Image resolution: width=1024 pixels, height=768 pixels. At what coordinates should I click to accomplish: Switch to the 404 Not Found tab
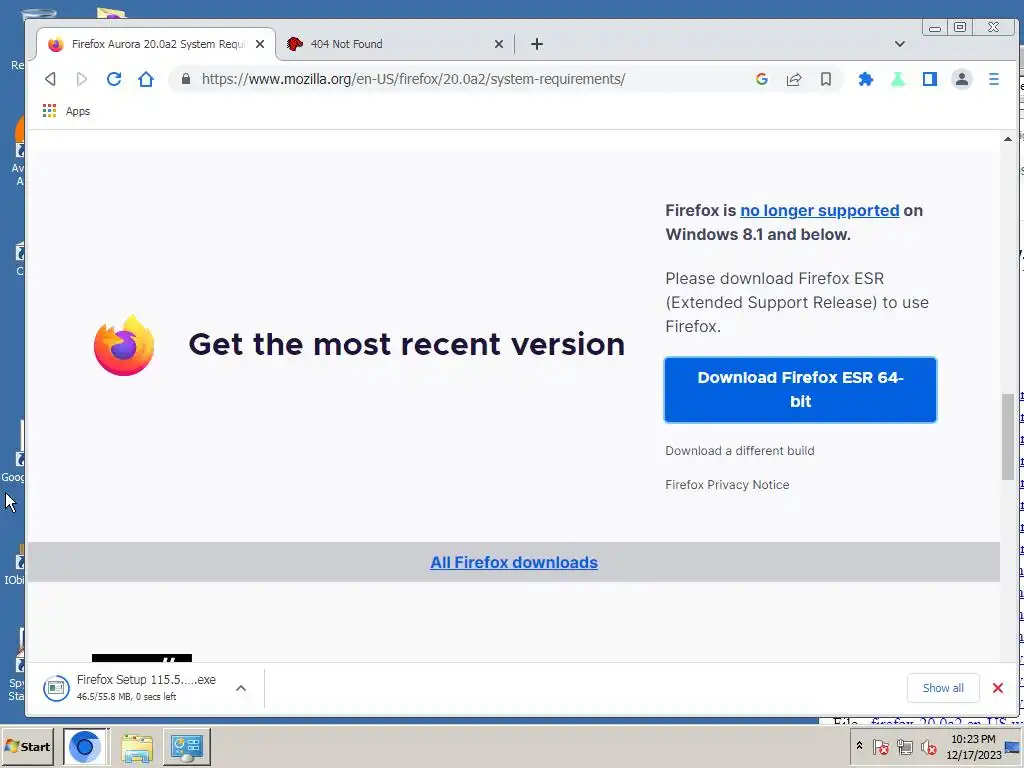point(395,44)
